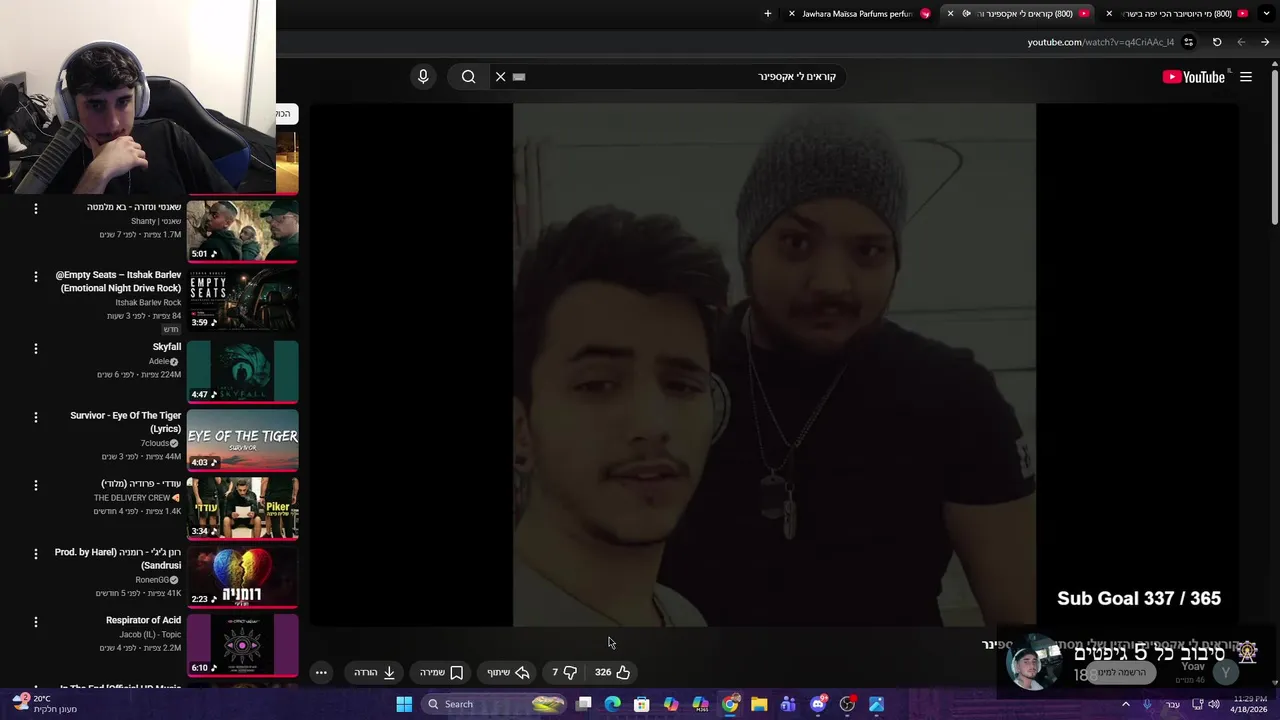The height and width of the screenshot is (720, 1280).
Task: Expand the tab search dropdown arrow
Action: pos(1267,14)
